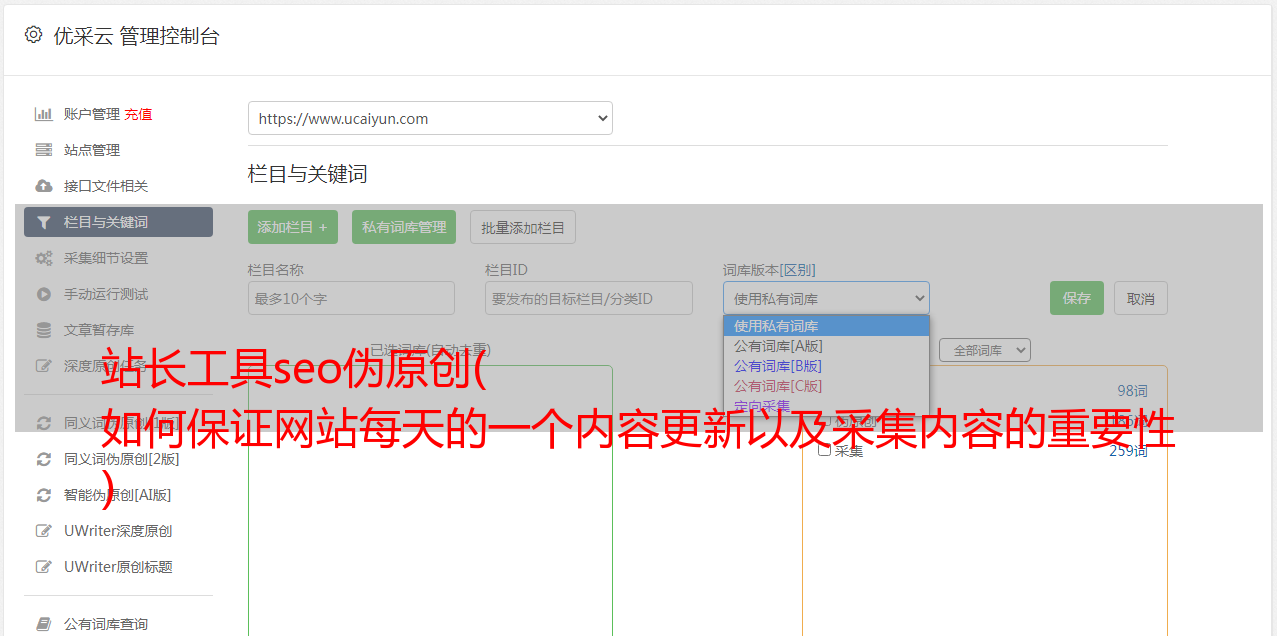Click the gear icon beside 优采云 管理控制台
The height and width of the screenshot is (636, 1277).
tap(33, 35)
